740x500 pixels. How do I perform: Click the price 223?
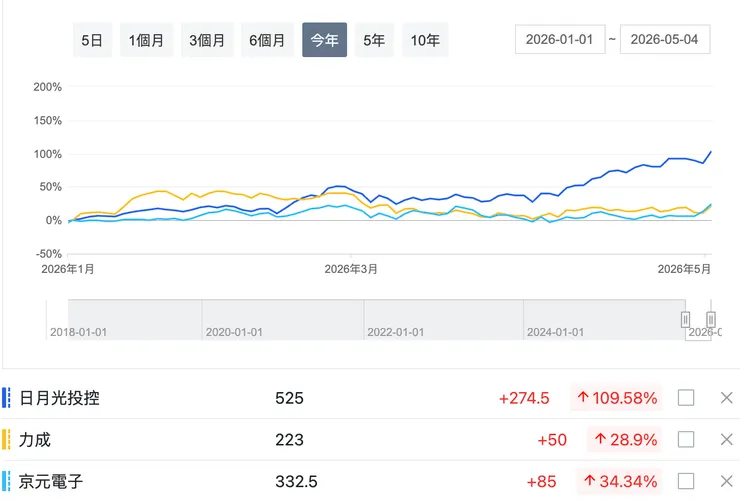pyautogui.click(x=289, y=440)
